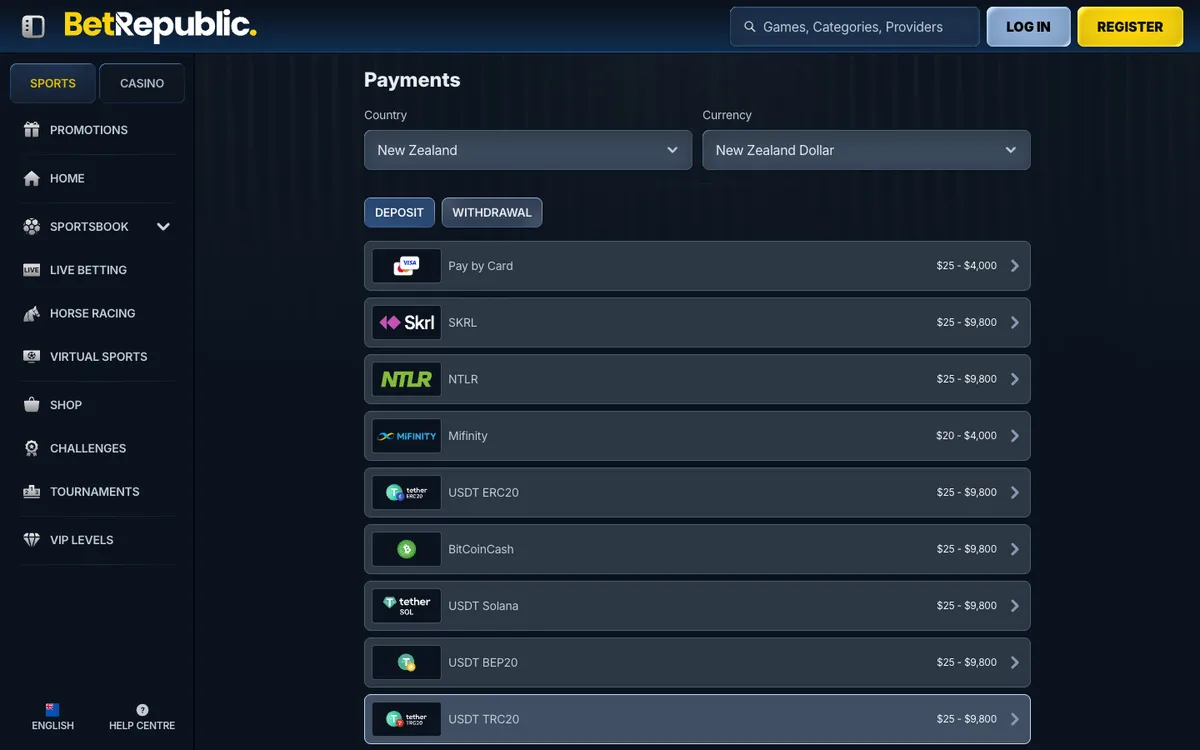
Task: Open Tournaments page
Action: point(95,491)
